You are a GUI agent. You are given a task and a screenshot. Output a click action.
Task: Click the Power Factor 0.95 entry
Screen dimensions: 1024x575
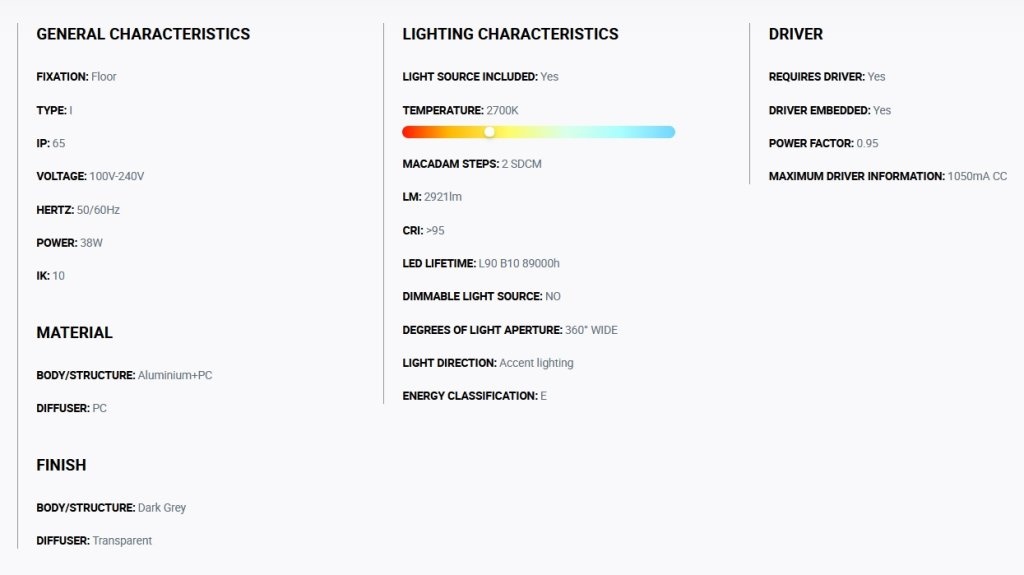coord(824,143)
